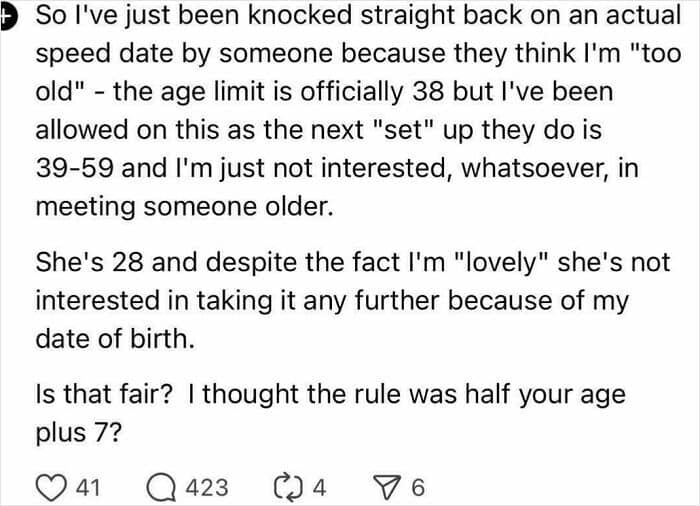Click the repost count 4
The width and height of the screenshot is (700, 506).
(x=319, y=488)
